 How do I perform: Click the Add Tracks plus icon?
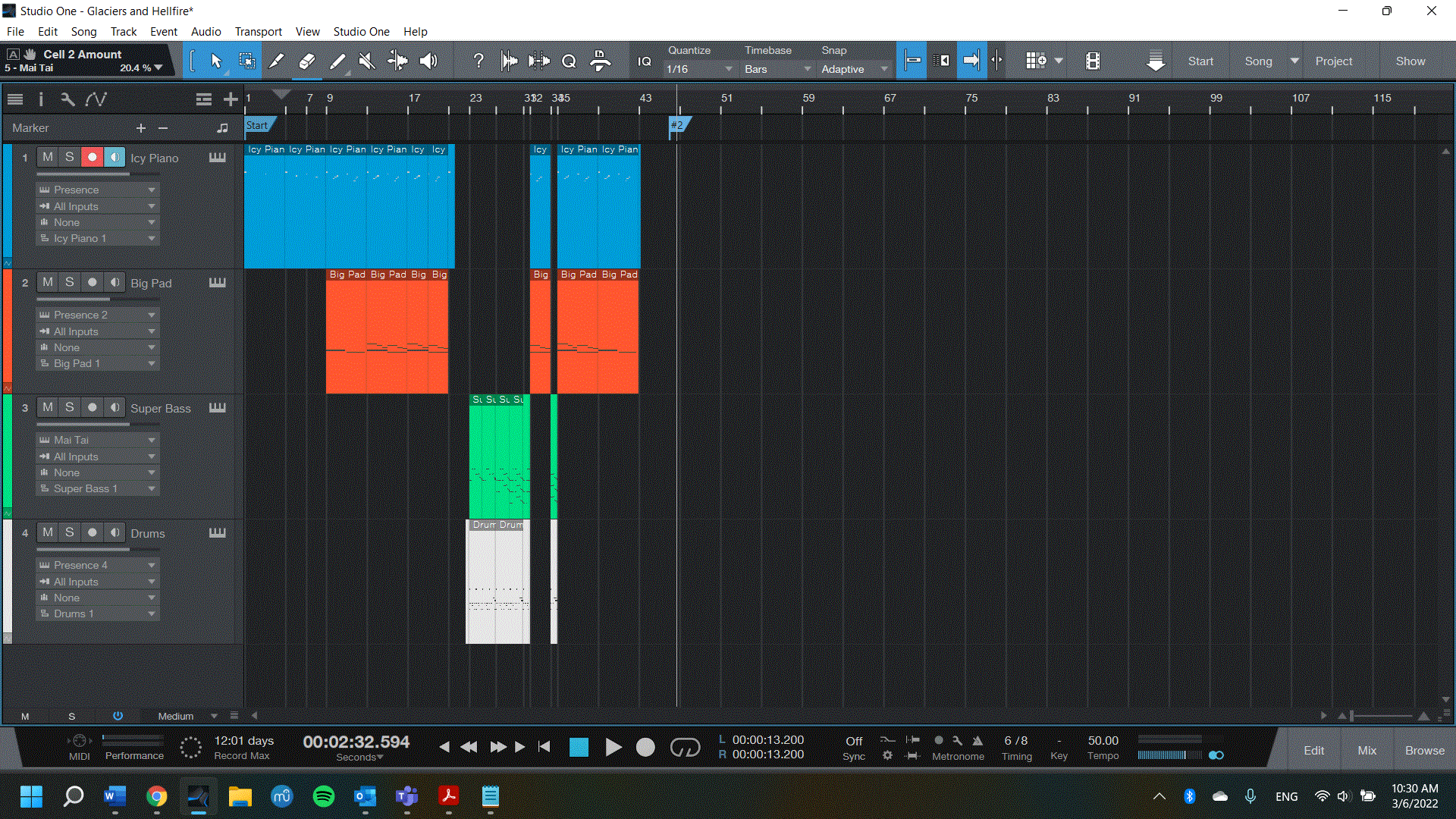pos(231,99)
